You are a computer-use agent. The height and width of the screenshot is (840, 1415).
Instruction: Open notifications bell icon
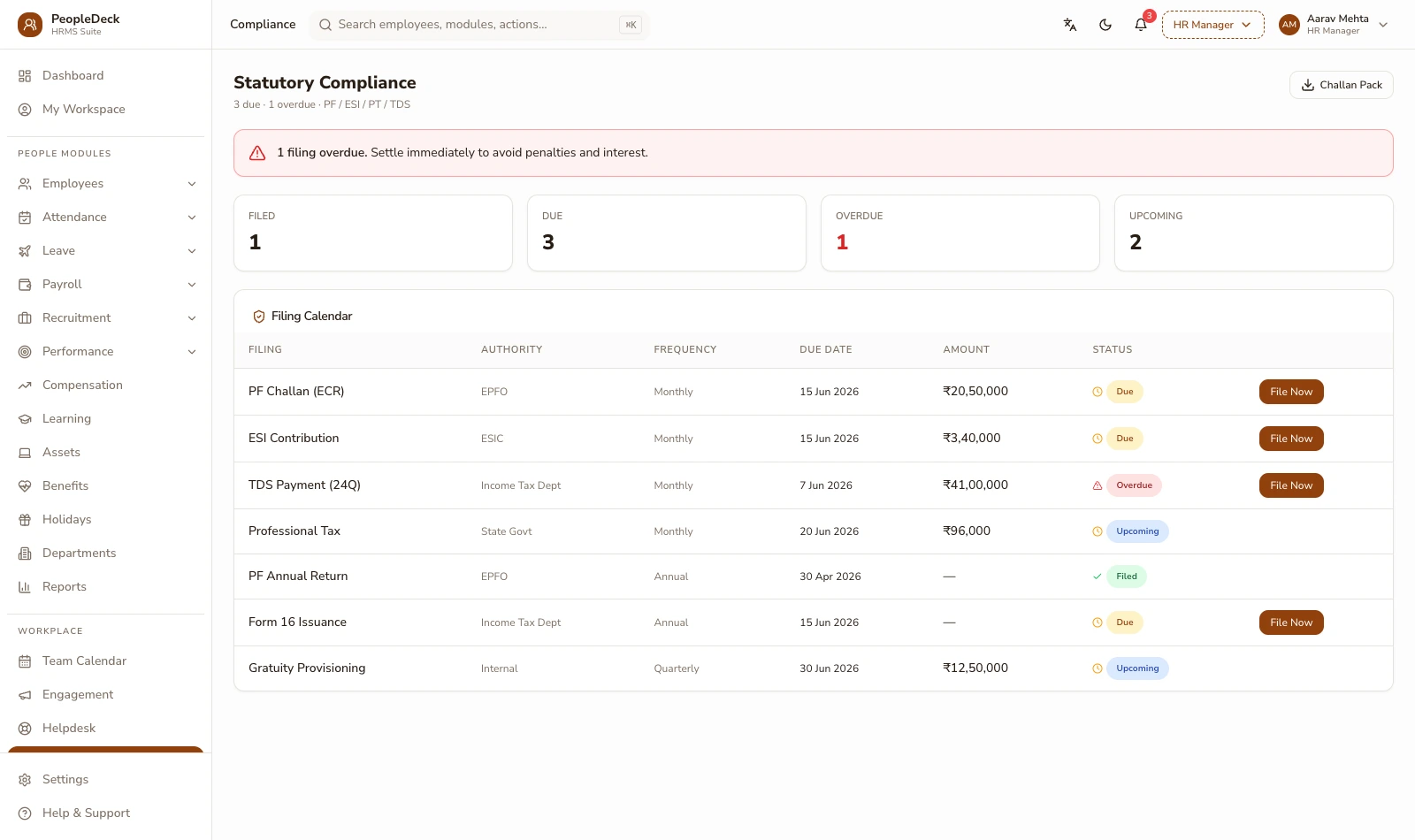[1141, 25]
